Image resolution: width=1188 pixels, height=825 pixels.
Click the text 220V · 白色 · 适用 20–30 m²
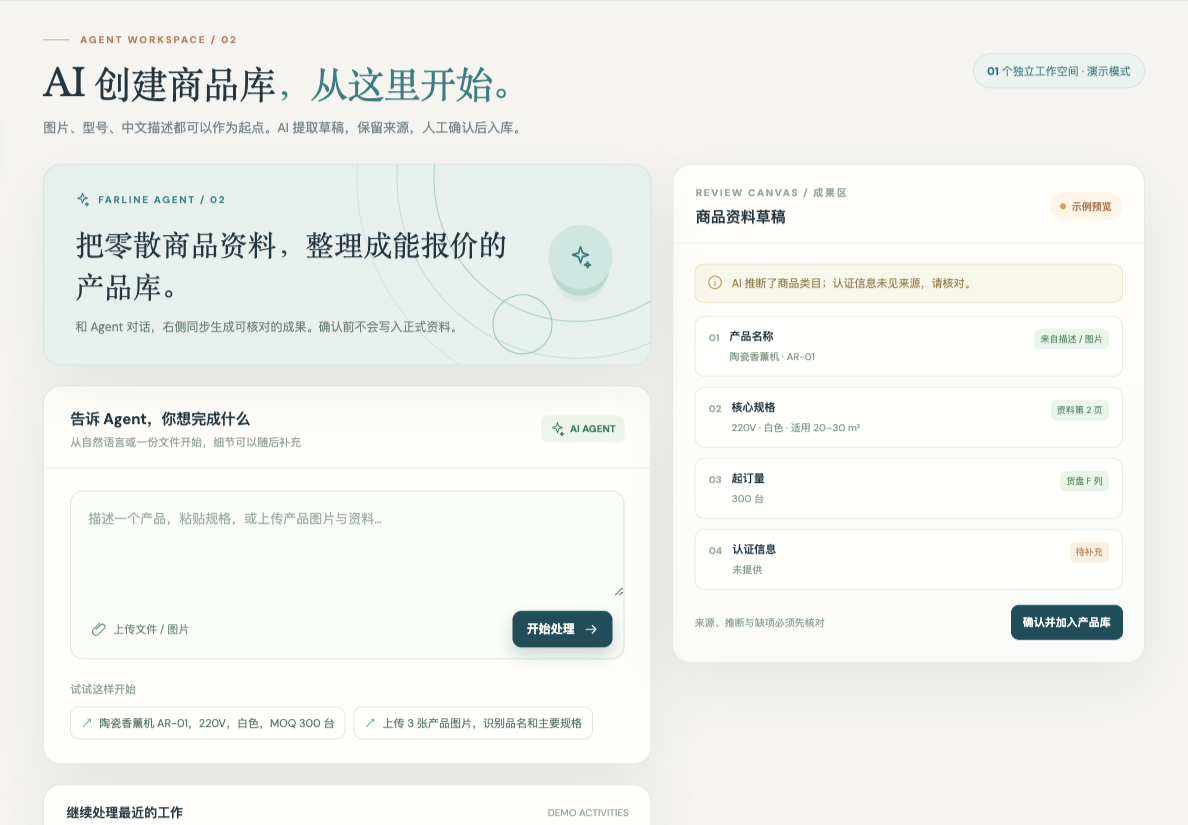796,428
